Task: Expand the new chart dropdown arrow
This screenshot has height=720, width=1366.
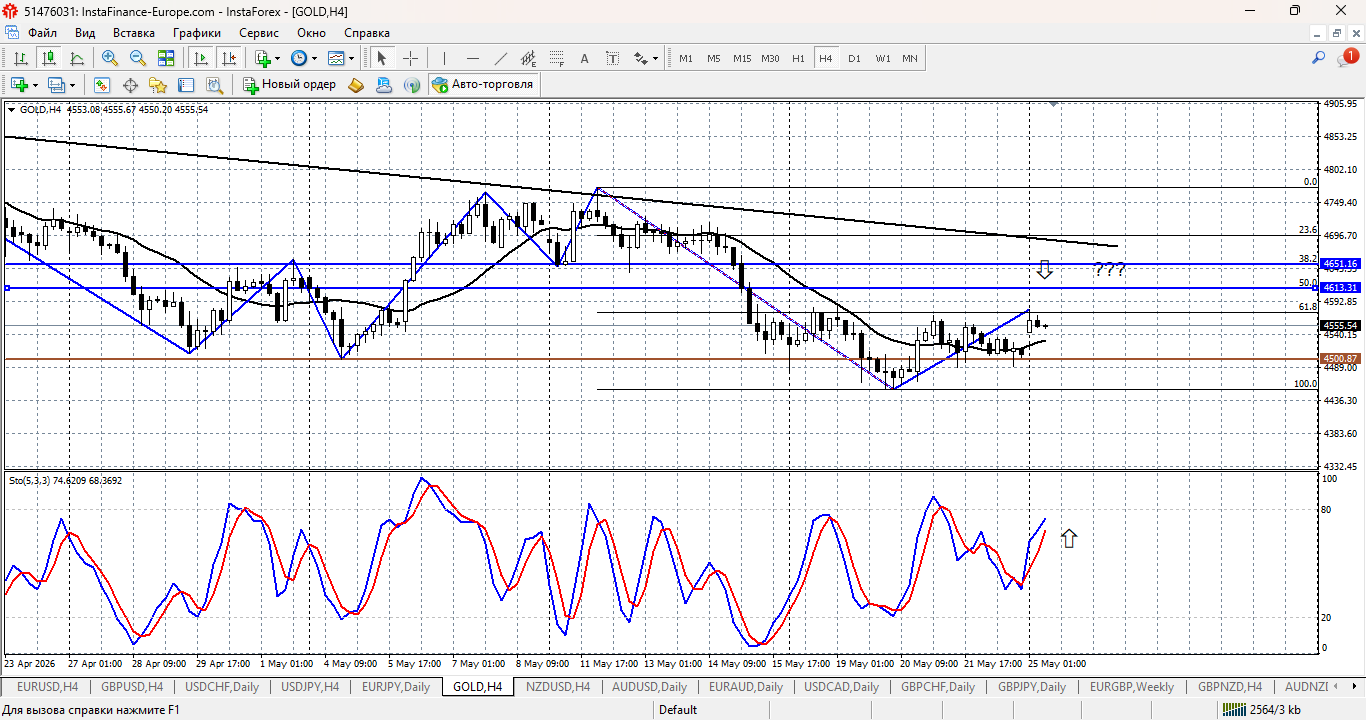Action: (x=35, y=85)
